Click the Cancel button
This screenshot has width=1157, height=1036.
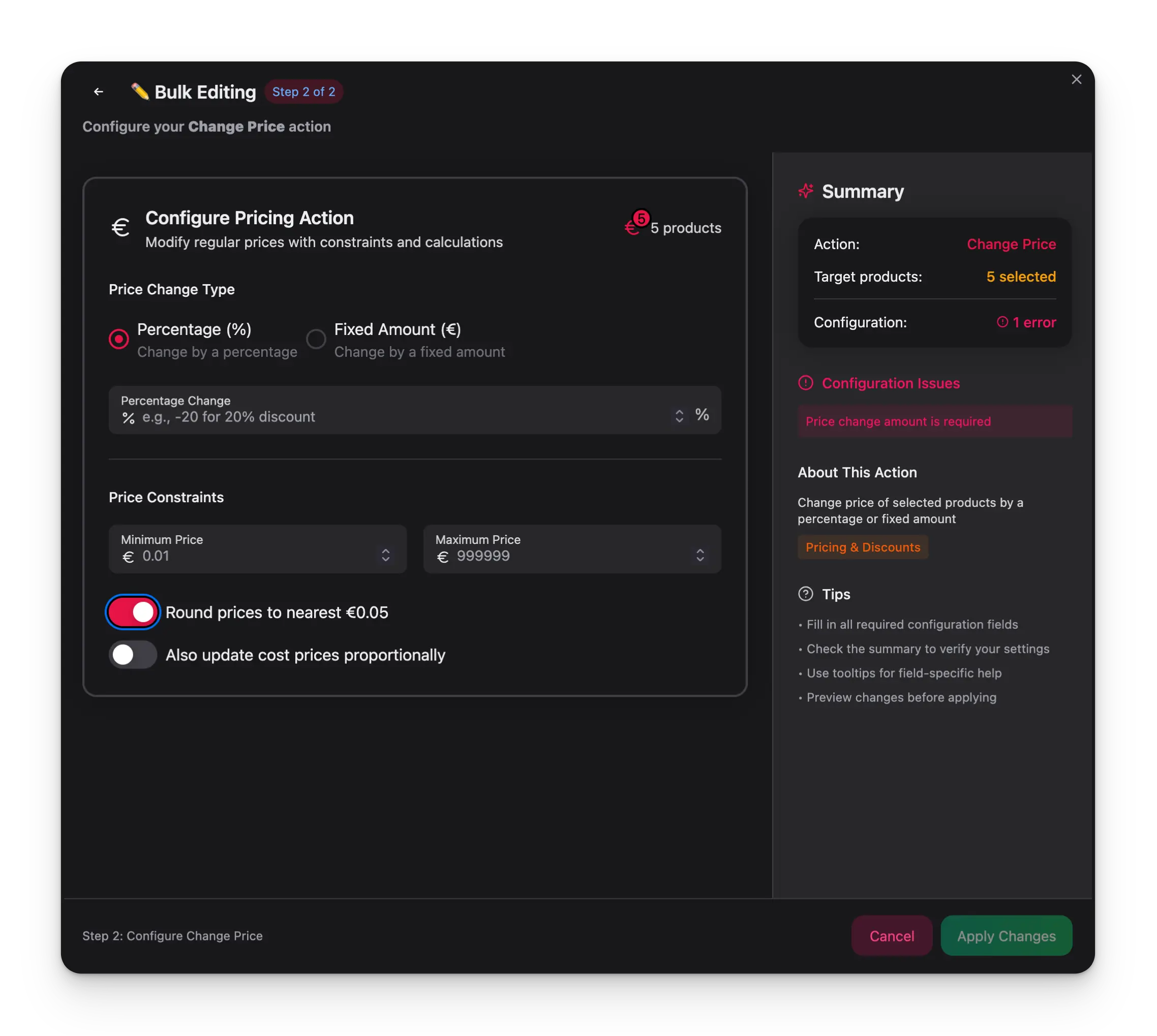pos(891,936)
